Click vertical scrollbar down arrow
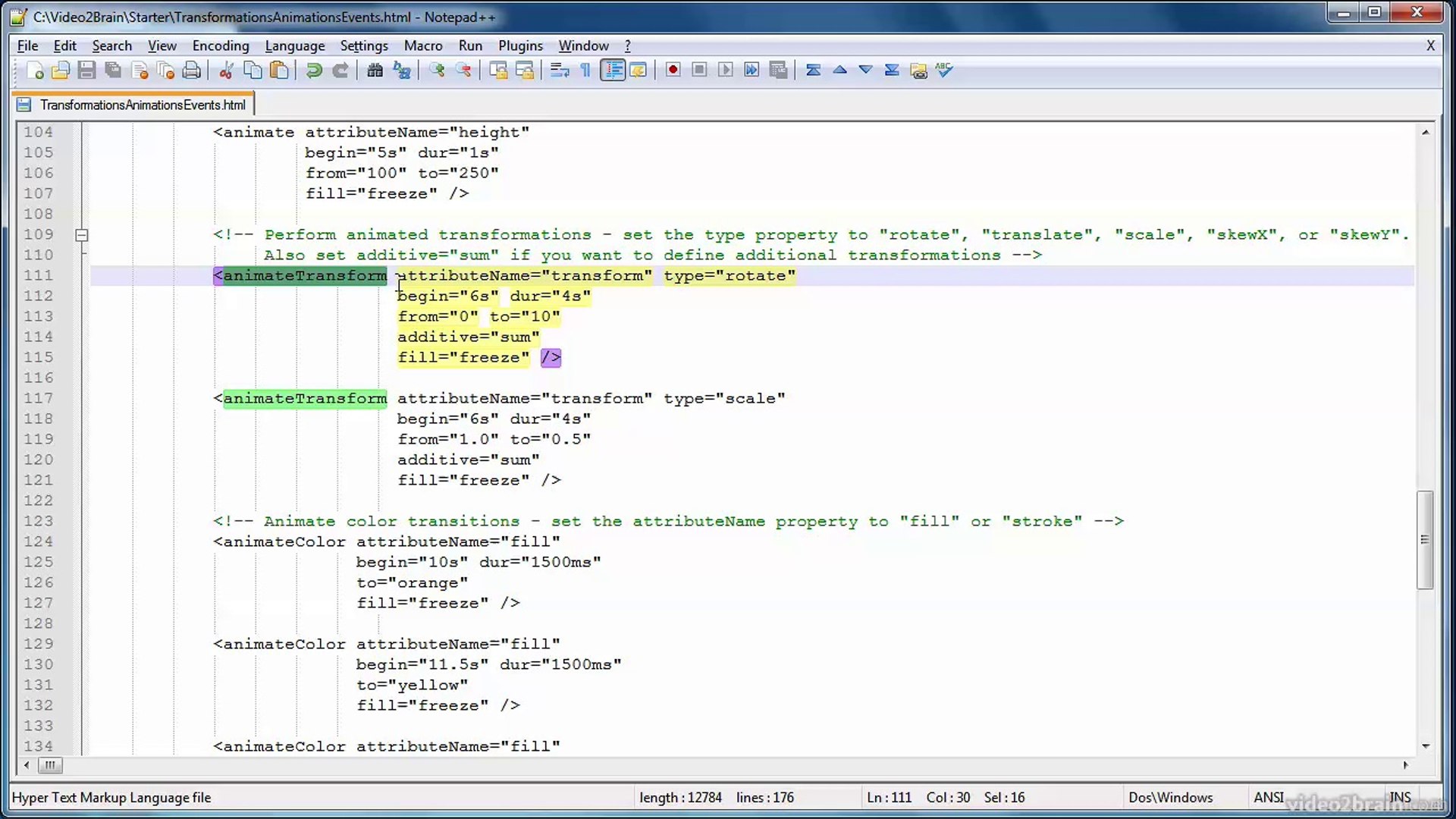1456x819 pixels. coord(1426,746)
